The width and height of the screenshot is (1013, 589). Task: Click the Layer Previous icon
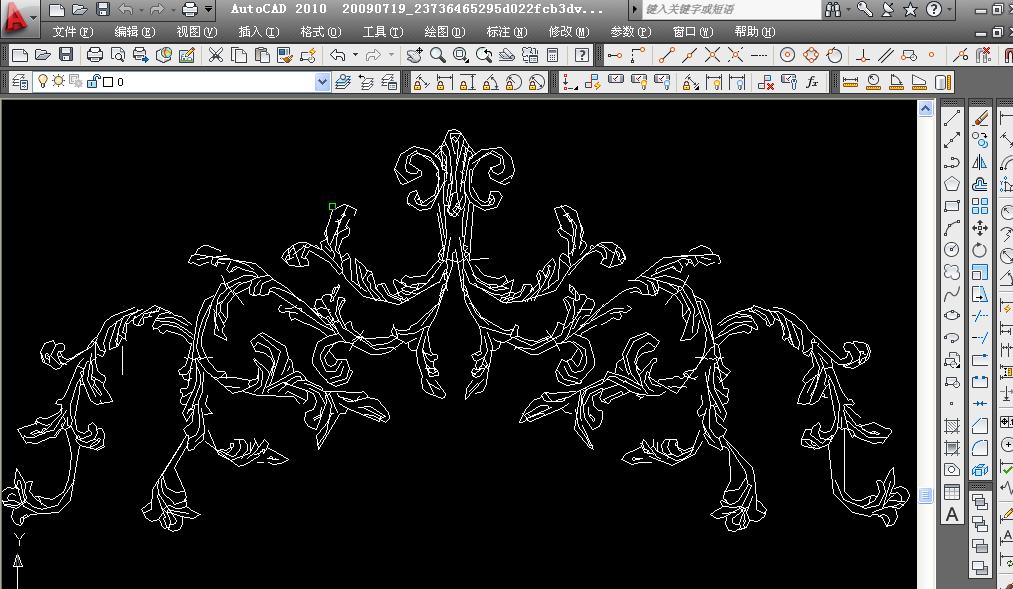(366, 82)
